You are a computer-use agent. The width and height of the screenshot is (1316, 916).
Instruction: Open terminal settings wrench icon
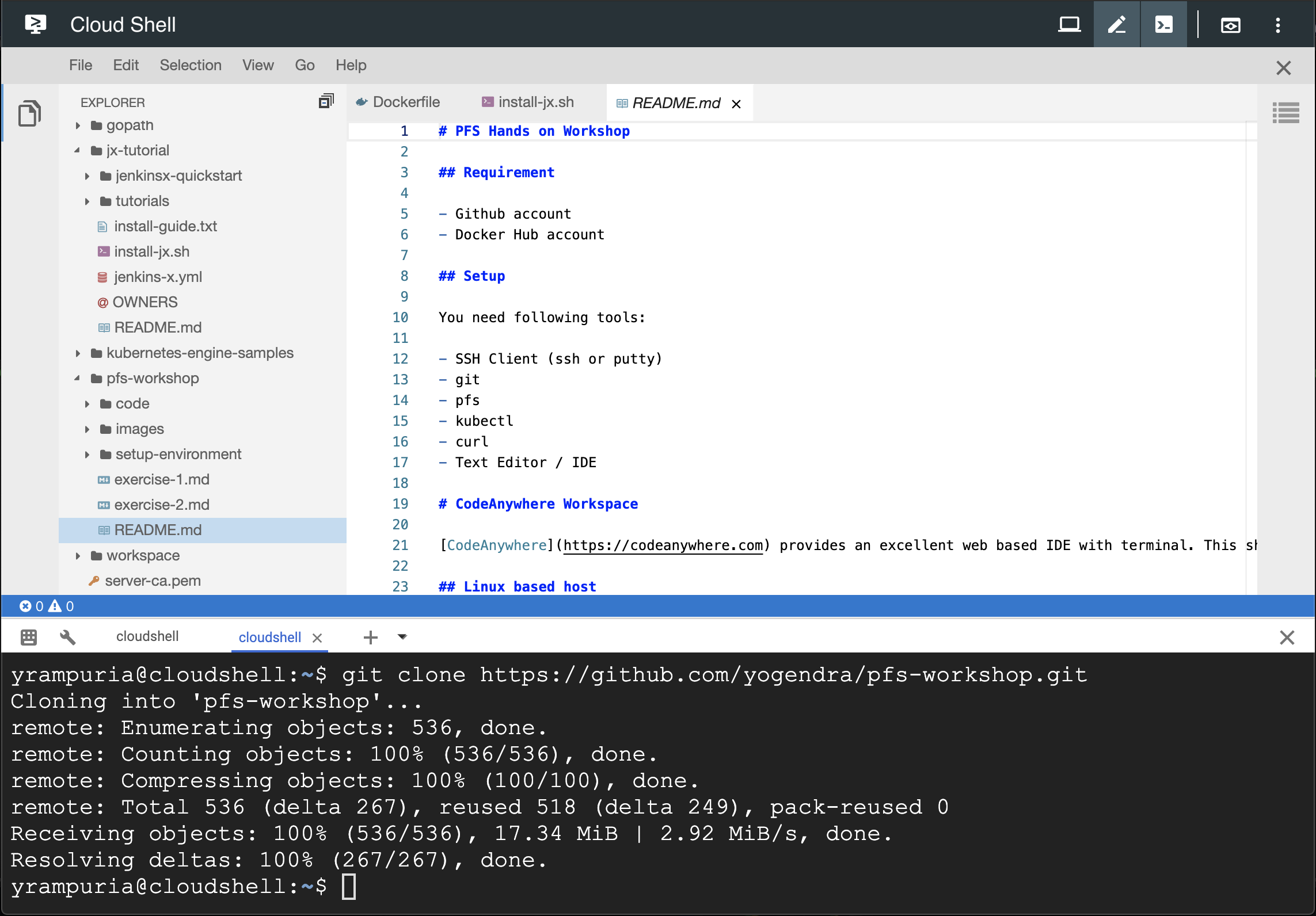click(67, 637)
